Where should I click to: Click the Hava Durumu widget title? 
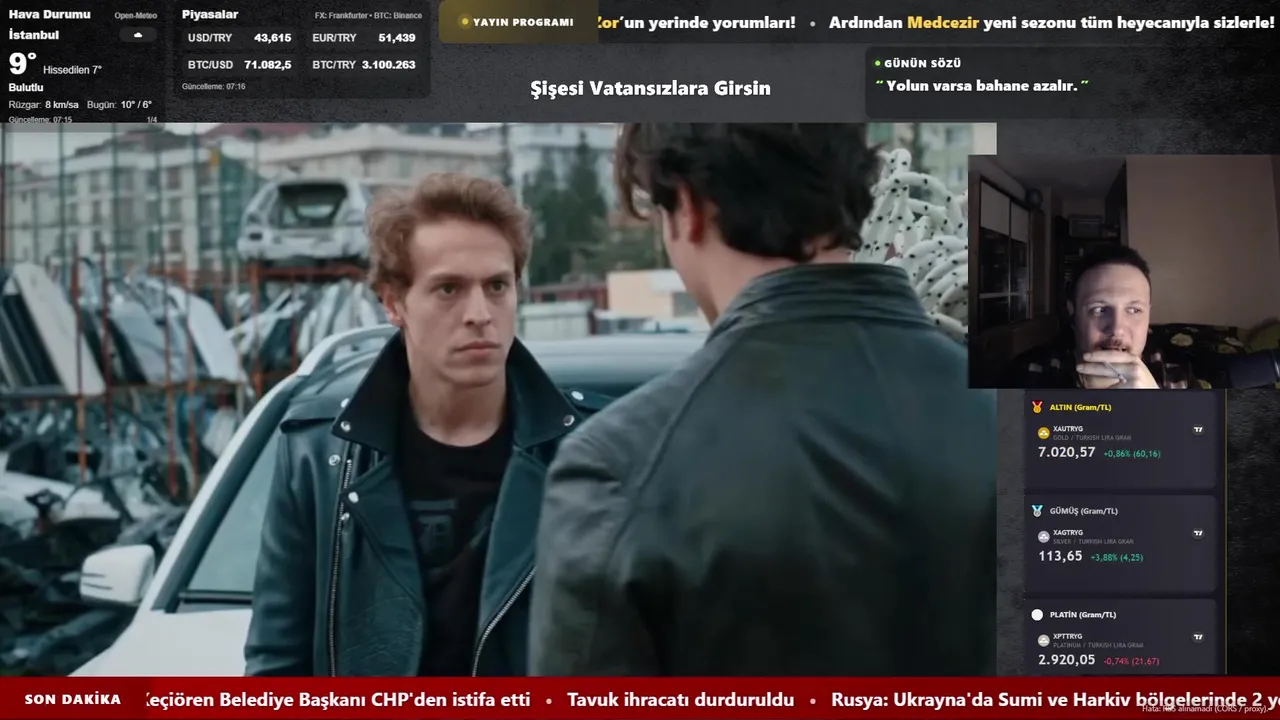(x=49, y=15)
